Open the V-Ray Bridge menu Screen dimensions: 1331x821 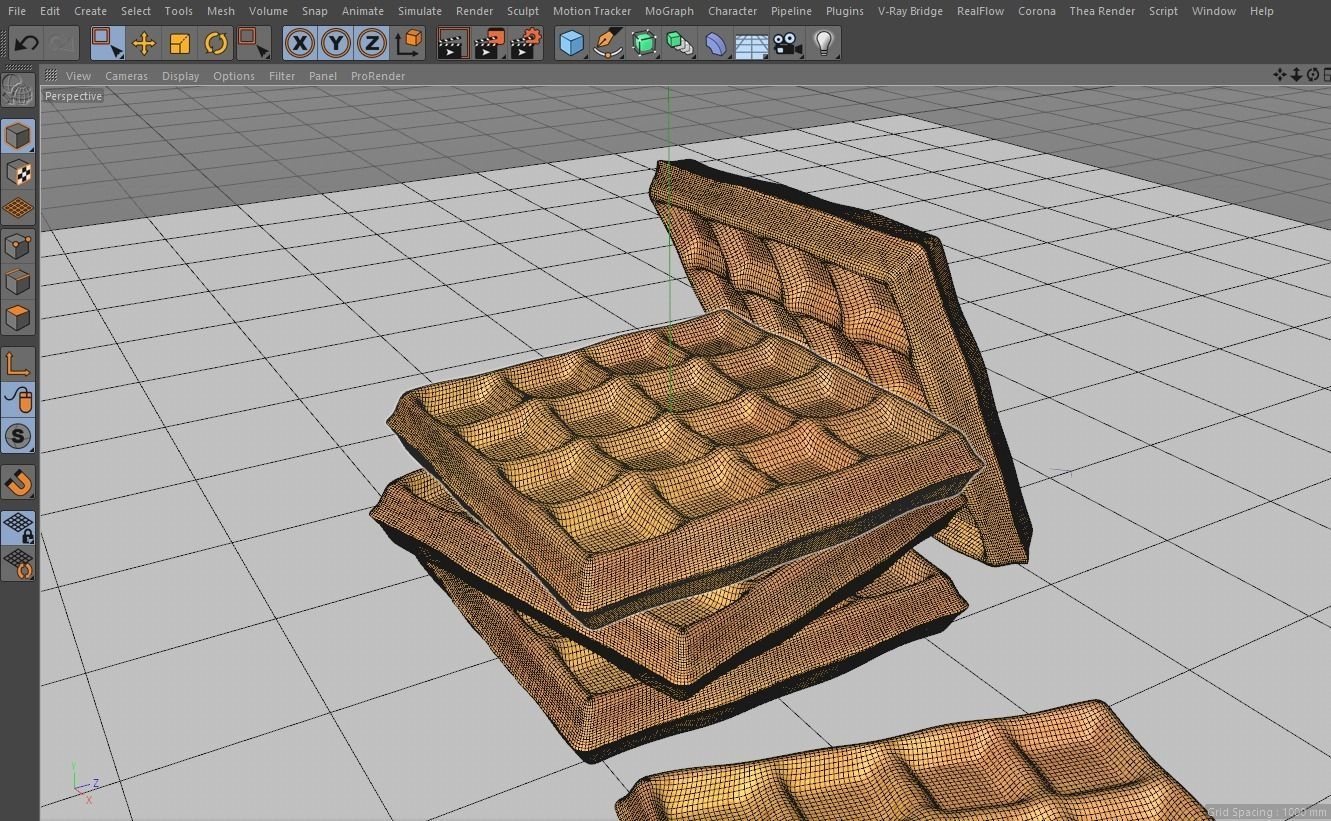910,11
